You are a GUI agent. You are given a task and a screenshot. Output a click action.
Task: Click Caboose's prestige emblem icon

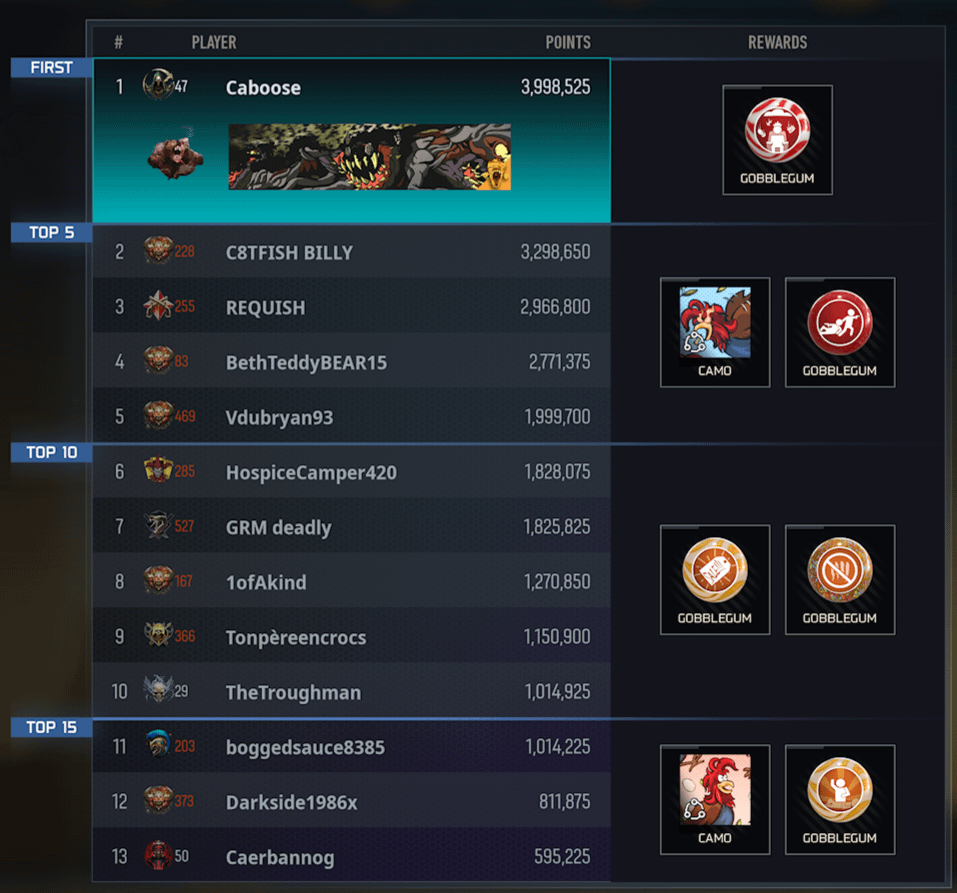click(158, 85)
